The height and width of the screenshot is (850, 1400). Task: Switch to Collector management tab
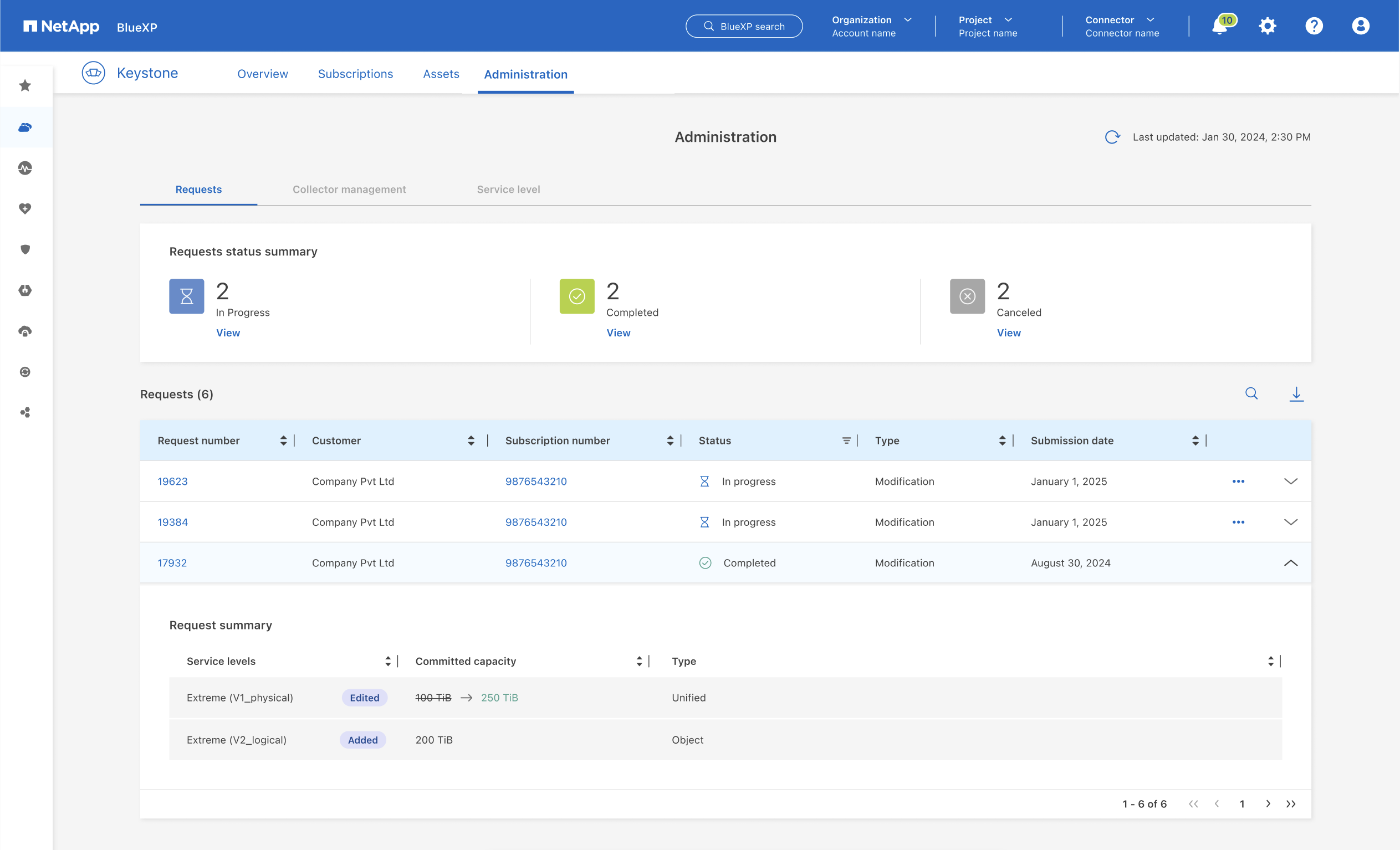(x=349, y=189)
